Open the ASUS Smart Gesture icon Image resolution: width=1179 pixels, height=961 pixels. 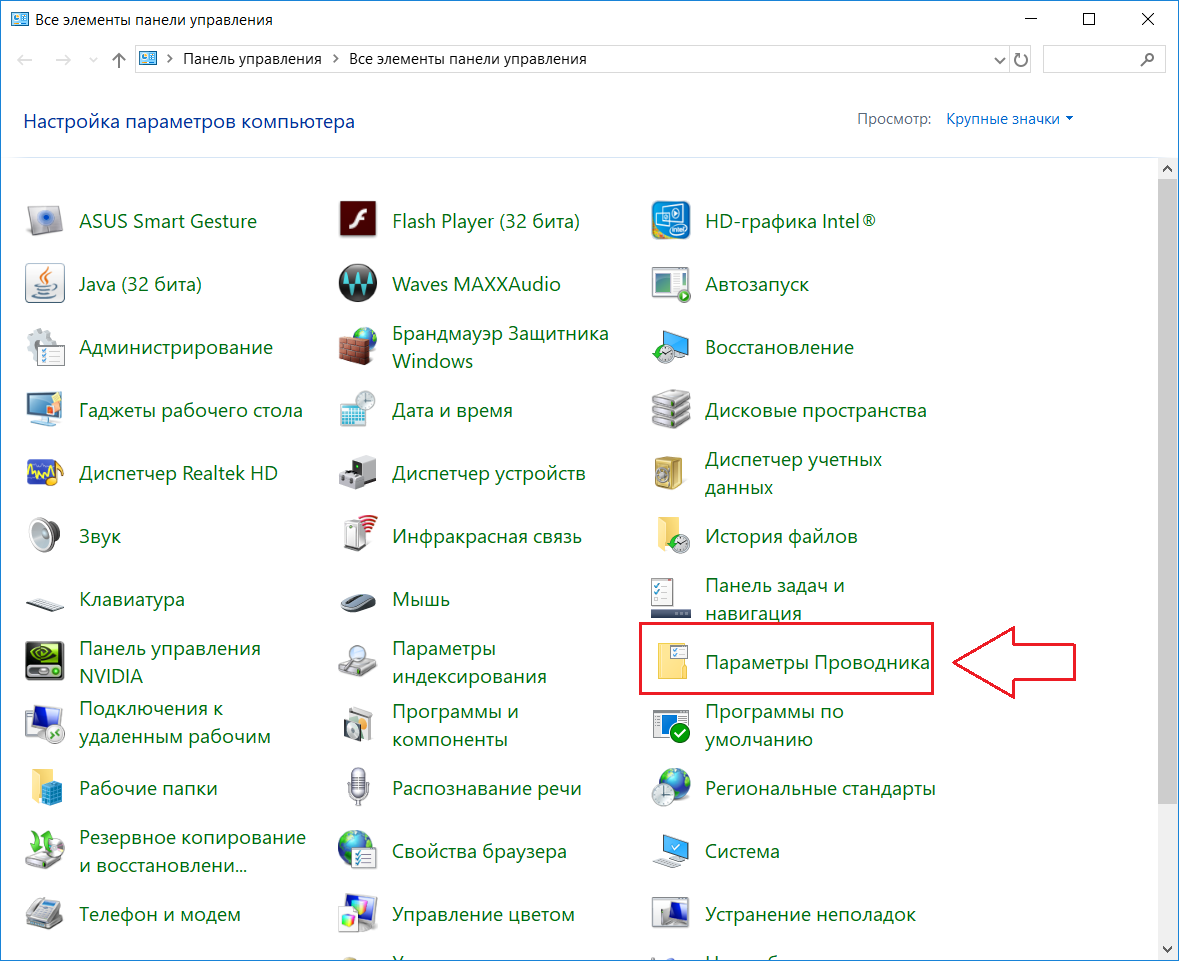45,221
